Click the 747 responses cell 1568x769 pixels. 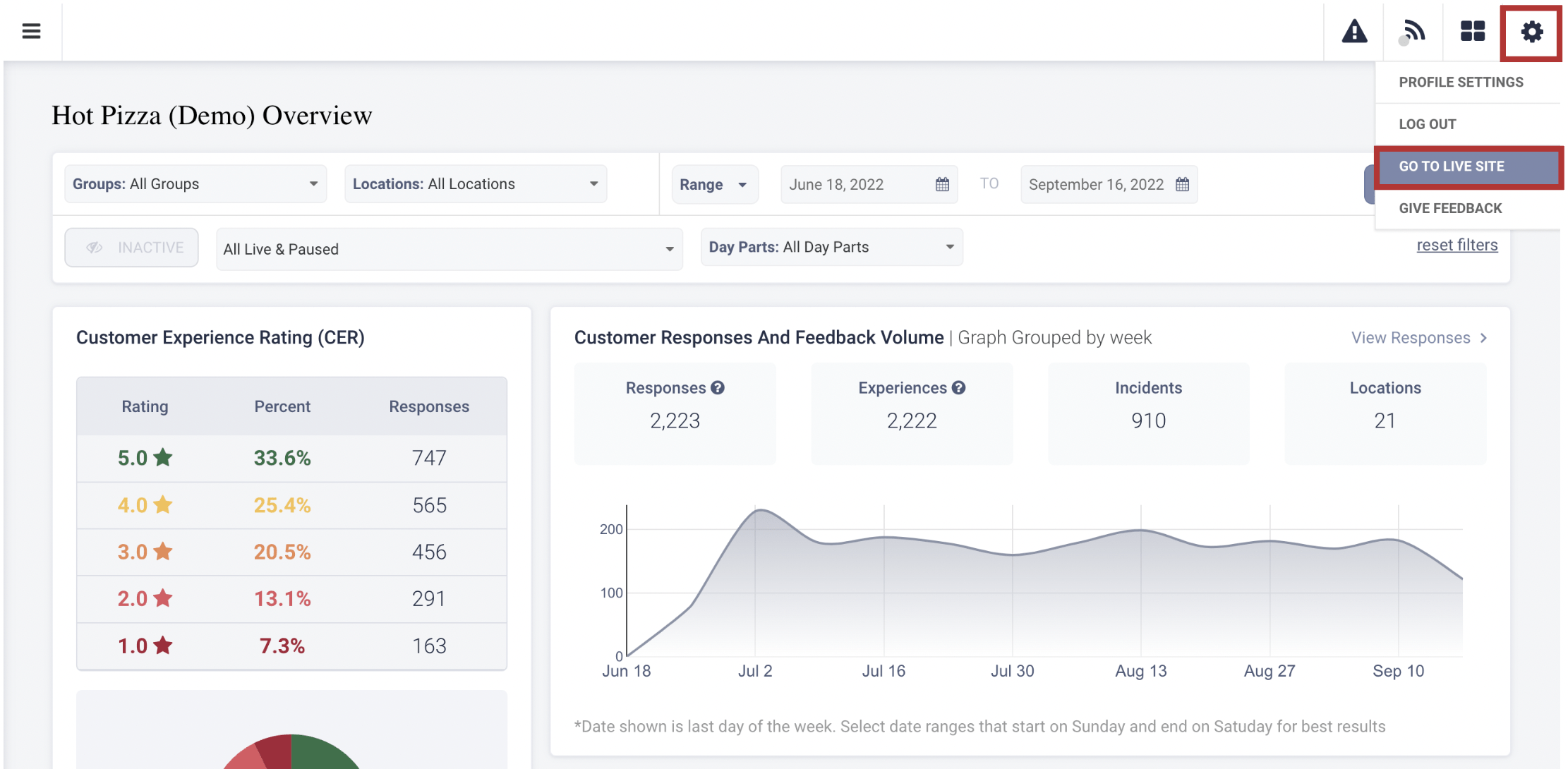click(429, 458)
